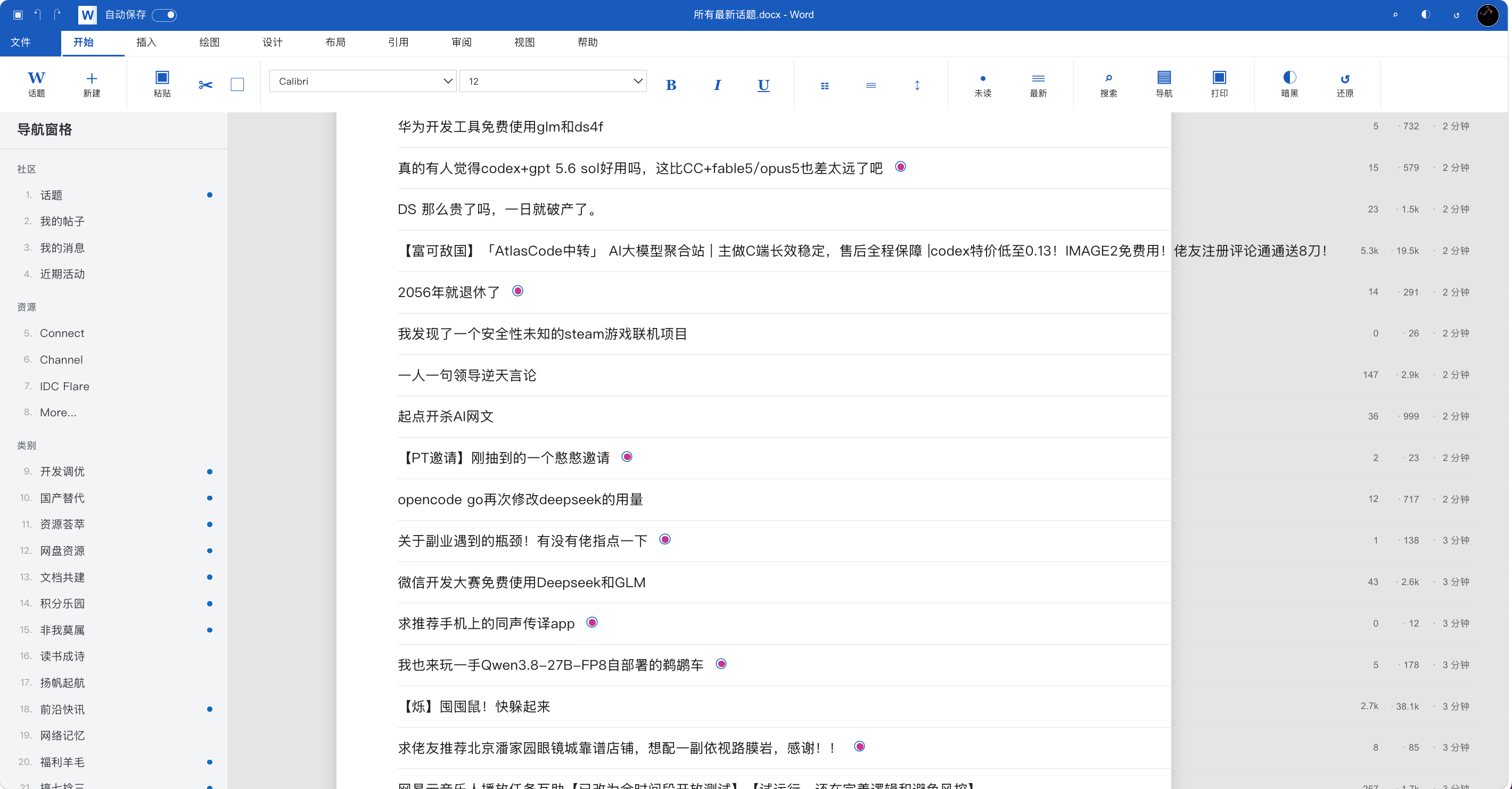Click the line spacing arrow icon
The height and width of the screenshot is (789, 1512).
pos(917,86)
